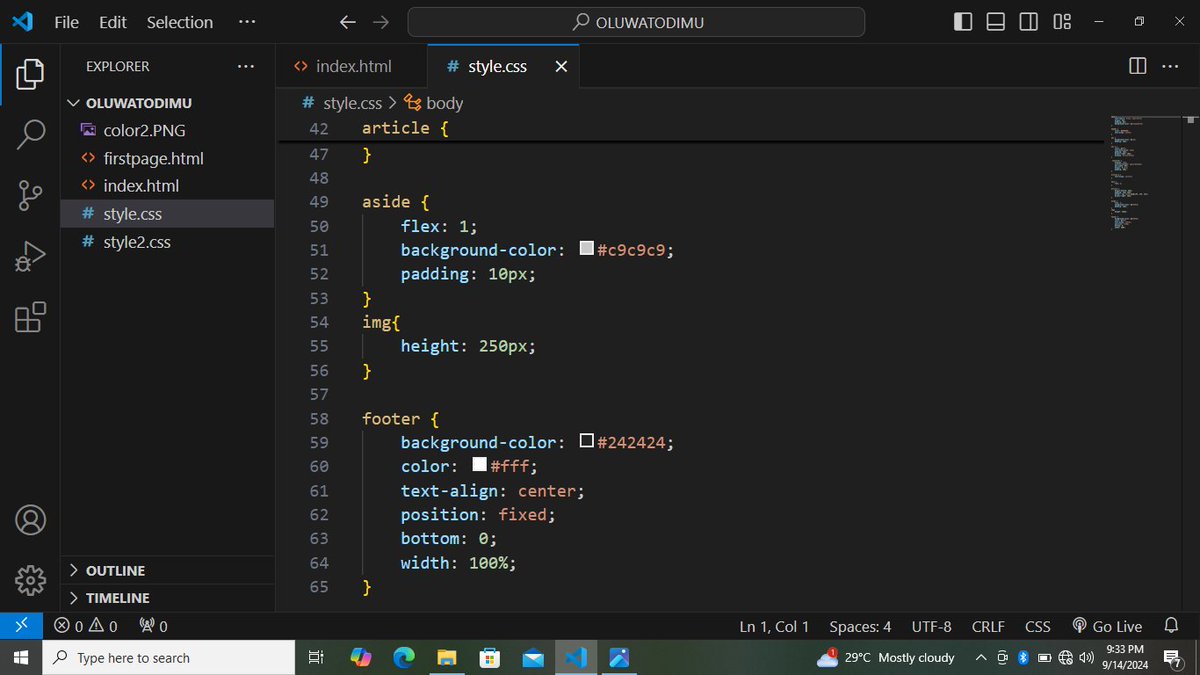Open the Selection menu
This screenshot has width=1200, height=675.
(180, 22)
